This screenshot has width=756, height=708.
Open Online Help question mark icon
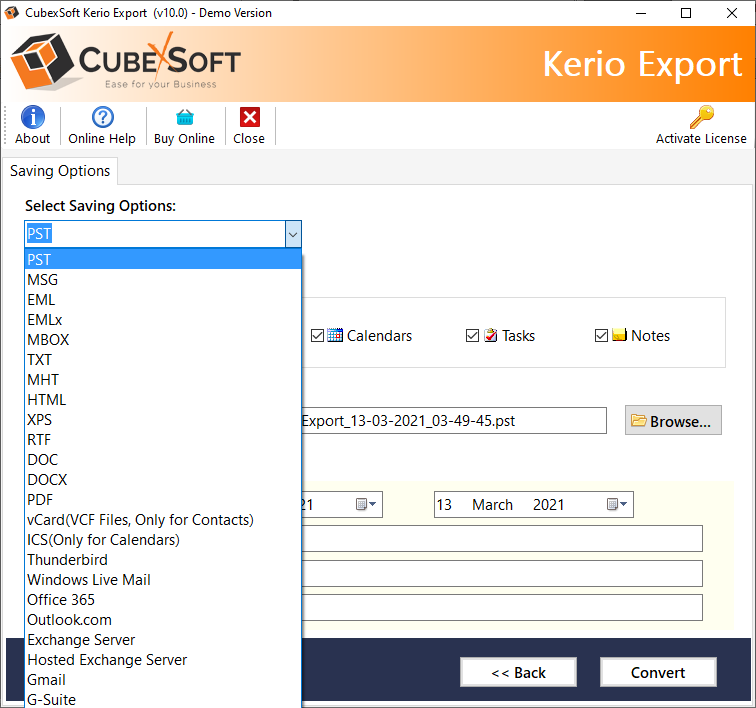coord(103,117)
